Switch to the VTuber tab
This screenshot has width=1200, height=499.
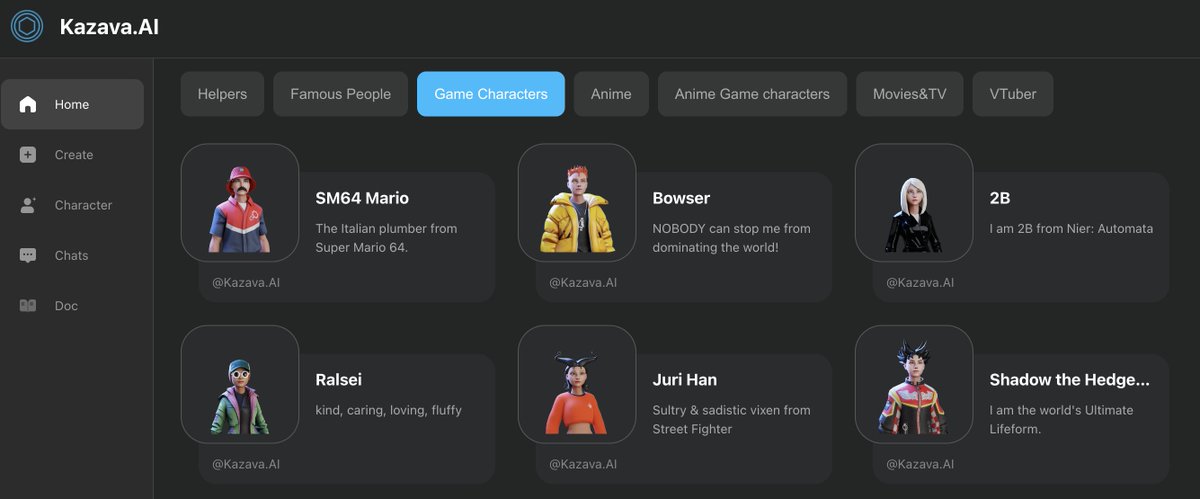(1013, 94)
